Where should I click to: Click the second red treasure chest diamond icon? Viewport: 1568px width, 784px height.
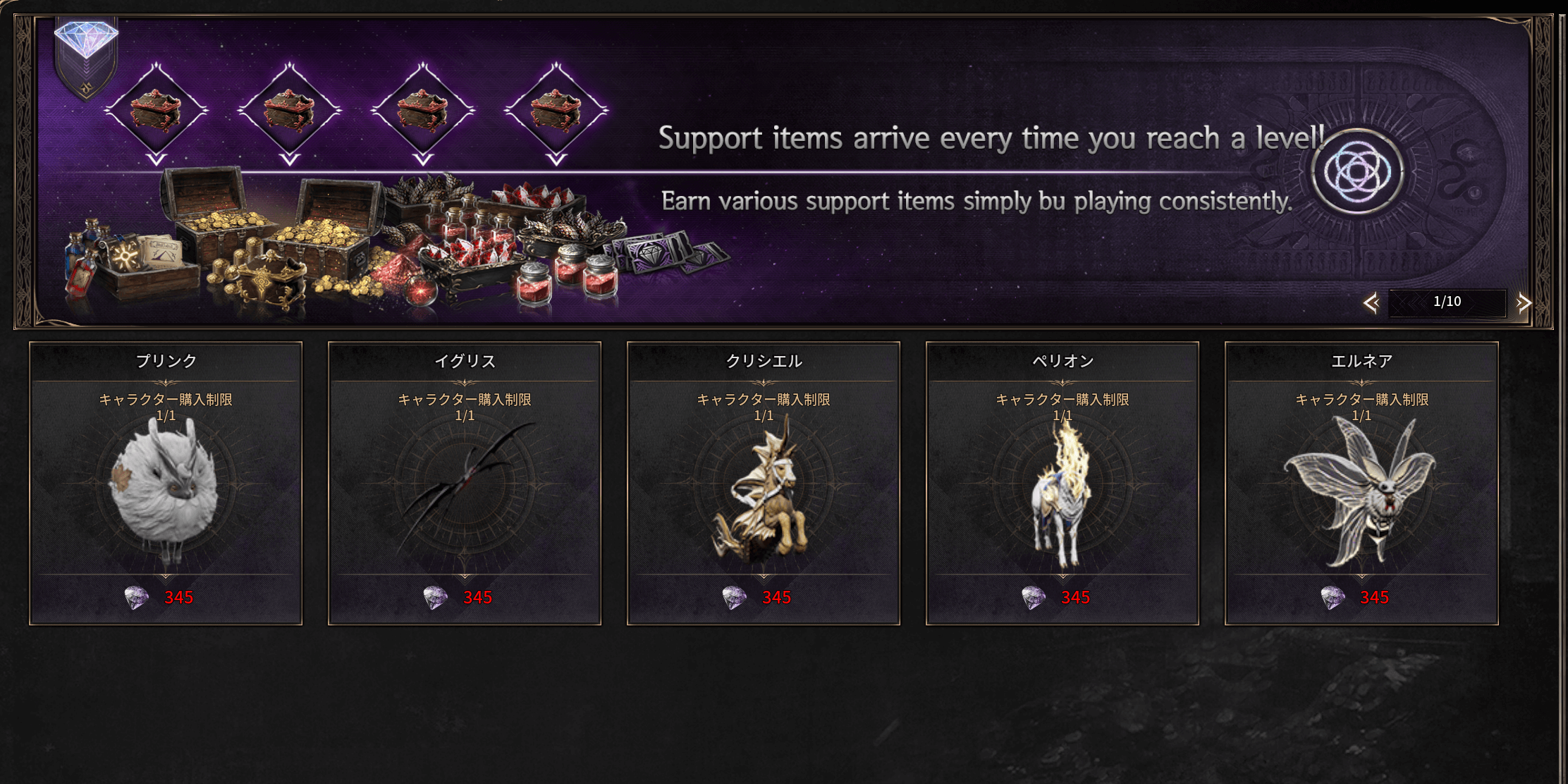(x=289, y=111)
